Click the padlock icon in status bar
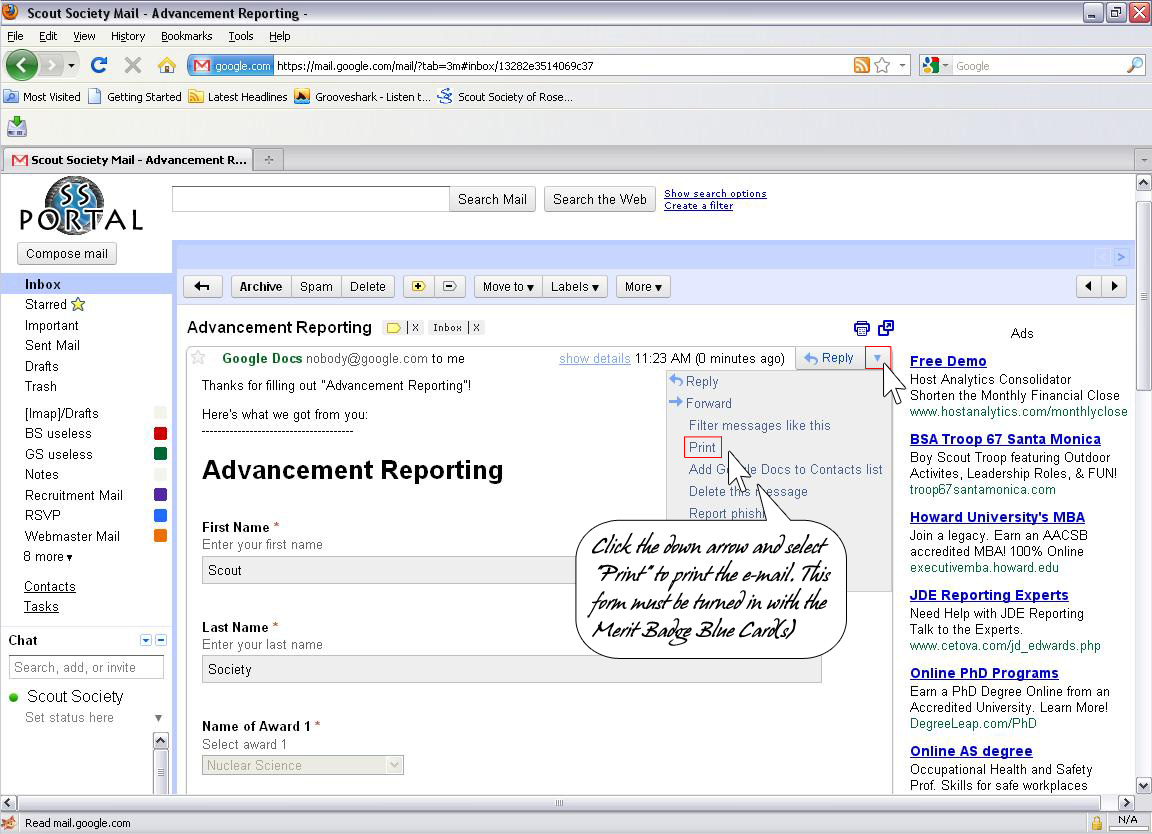Screen dimensions: 1152x834 pyautogui.click(x=1096, y=822)
